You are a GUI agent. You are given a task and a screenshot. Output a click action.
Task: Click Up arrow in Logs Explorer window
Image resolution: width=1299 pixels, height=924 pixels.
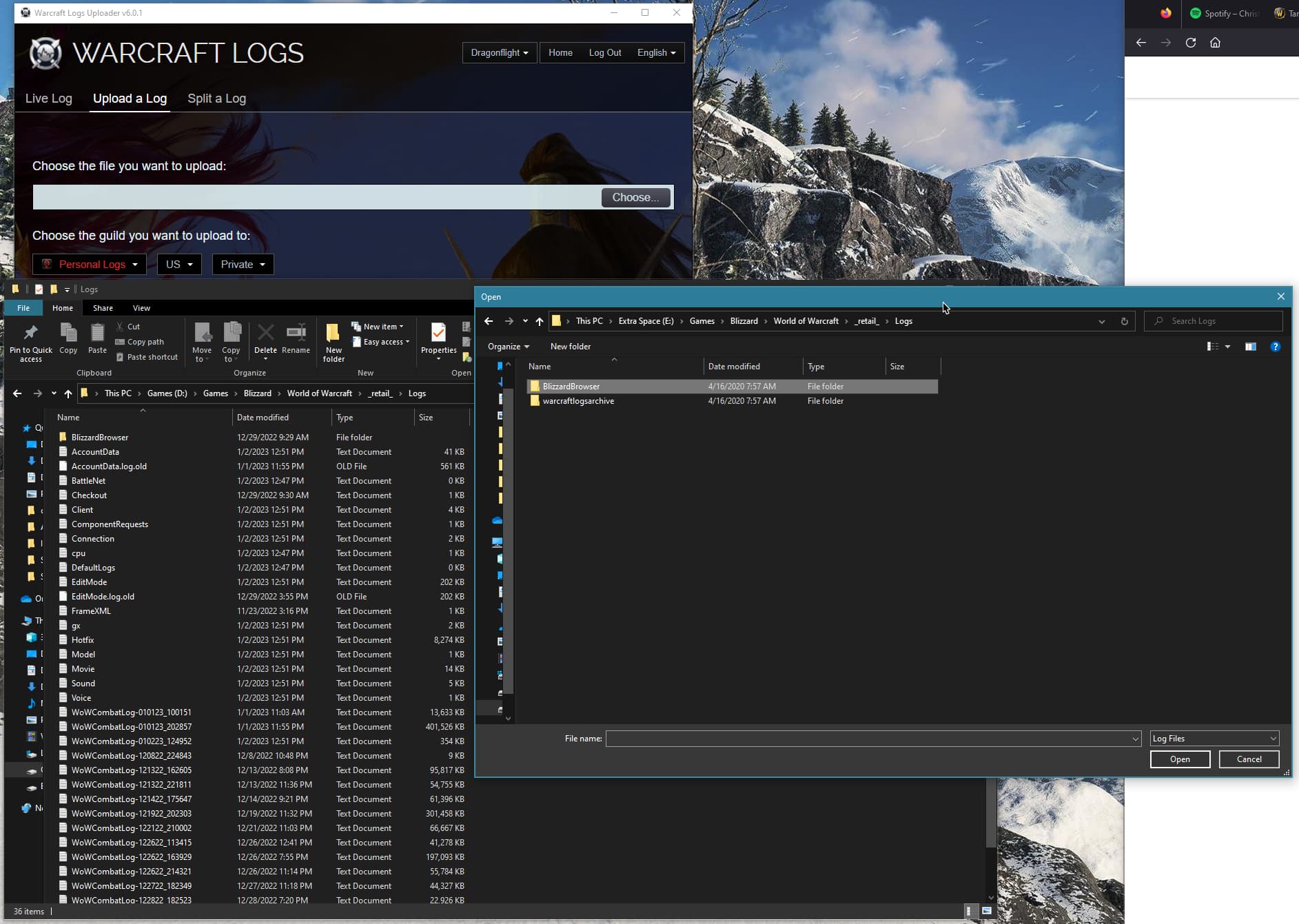point(68,393)
